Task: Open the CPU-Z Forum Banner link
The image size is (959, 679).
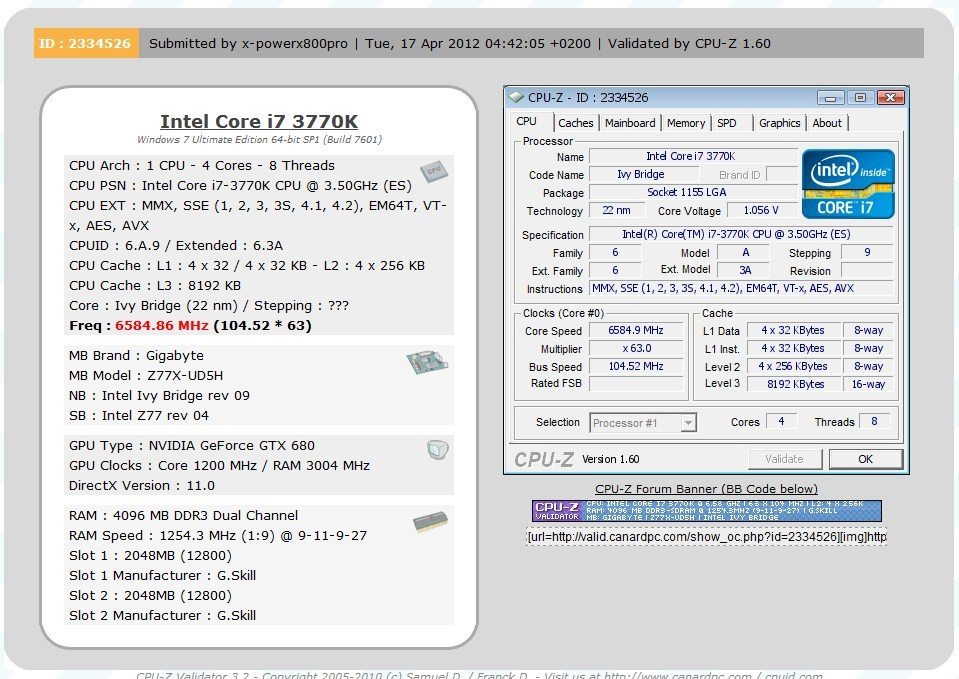Action: point(707,487)
